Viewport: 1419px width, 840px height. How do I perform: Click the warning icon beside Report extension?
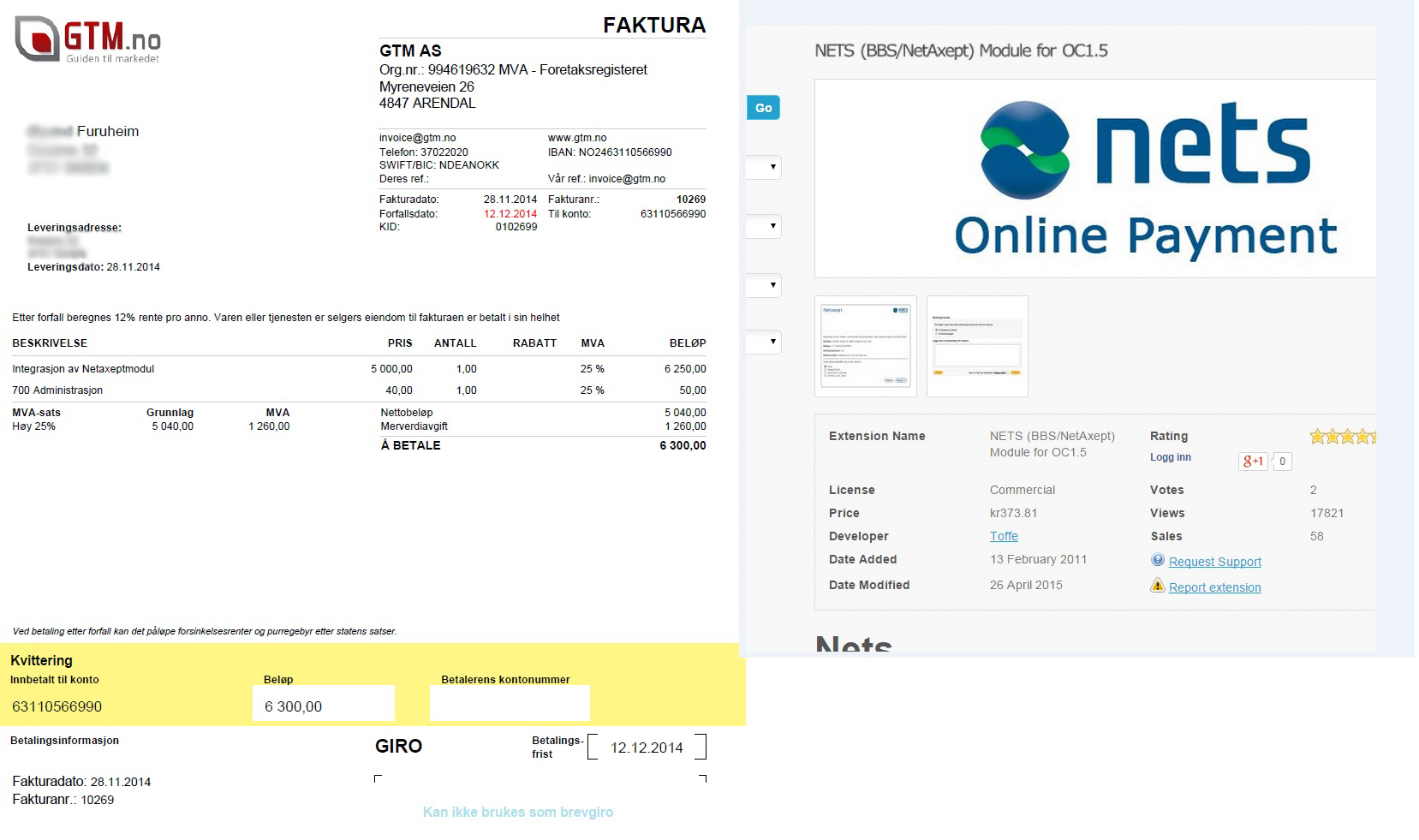1158,586
